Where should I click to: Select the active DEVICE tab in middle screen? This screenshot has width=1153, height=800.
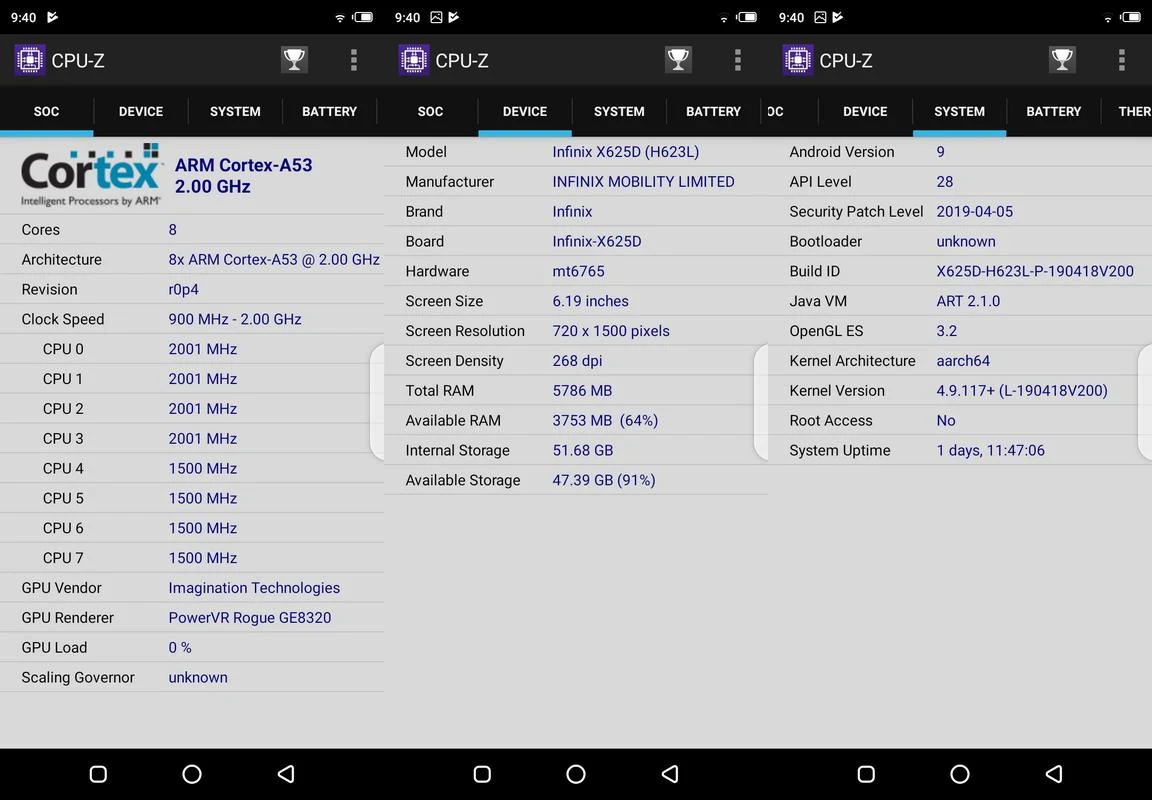click(x=524, y=111)
